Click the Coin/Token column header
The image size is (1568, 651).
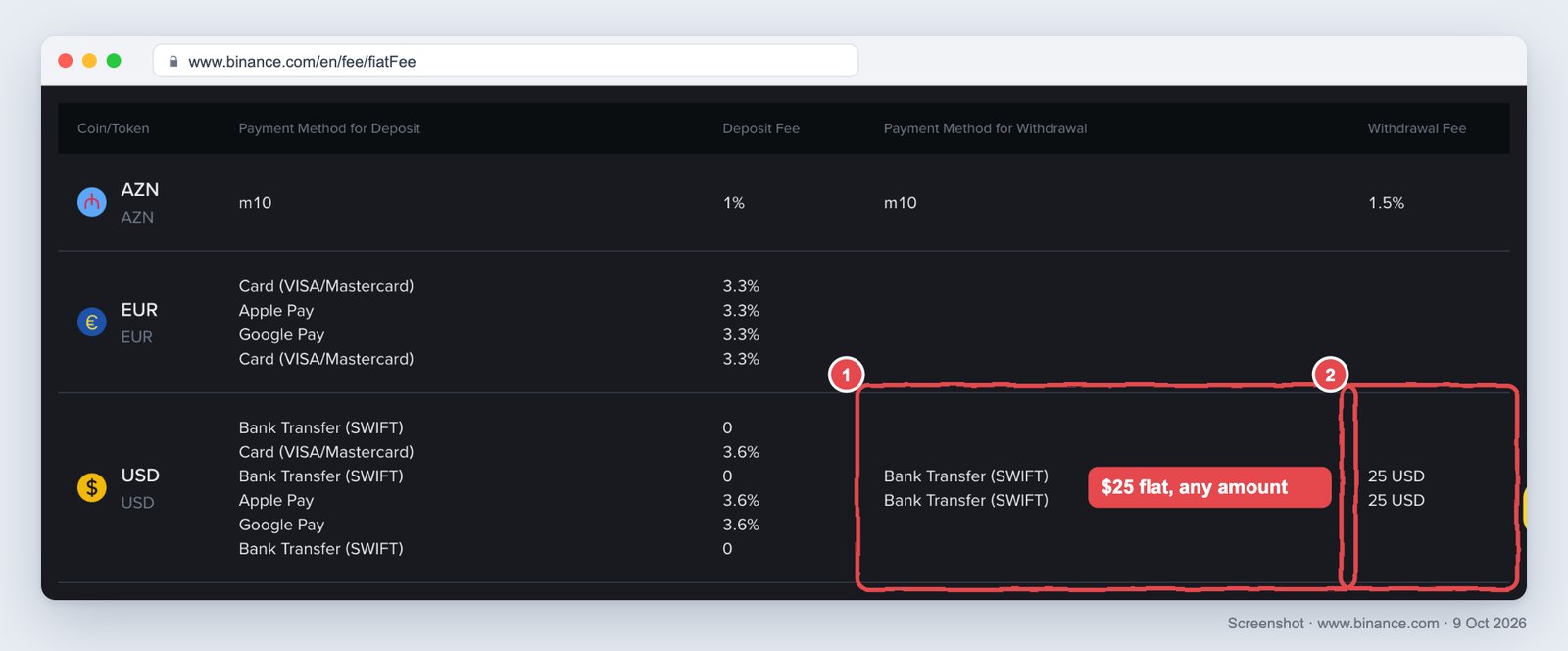pos(114,128)
